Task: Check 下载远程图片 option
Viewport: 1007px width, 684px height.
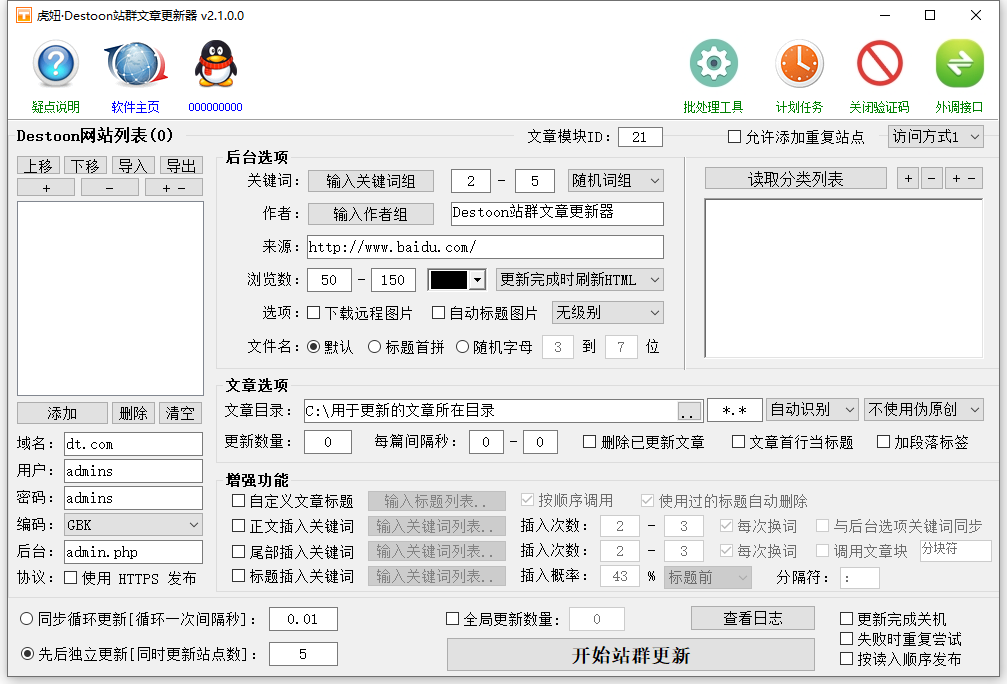Action: coord(313,313)
